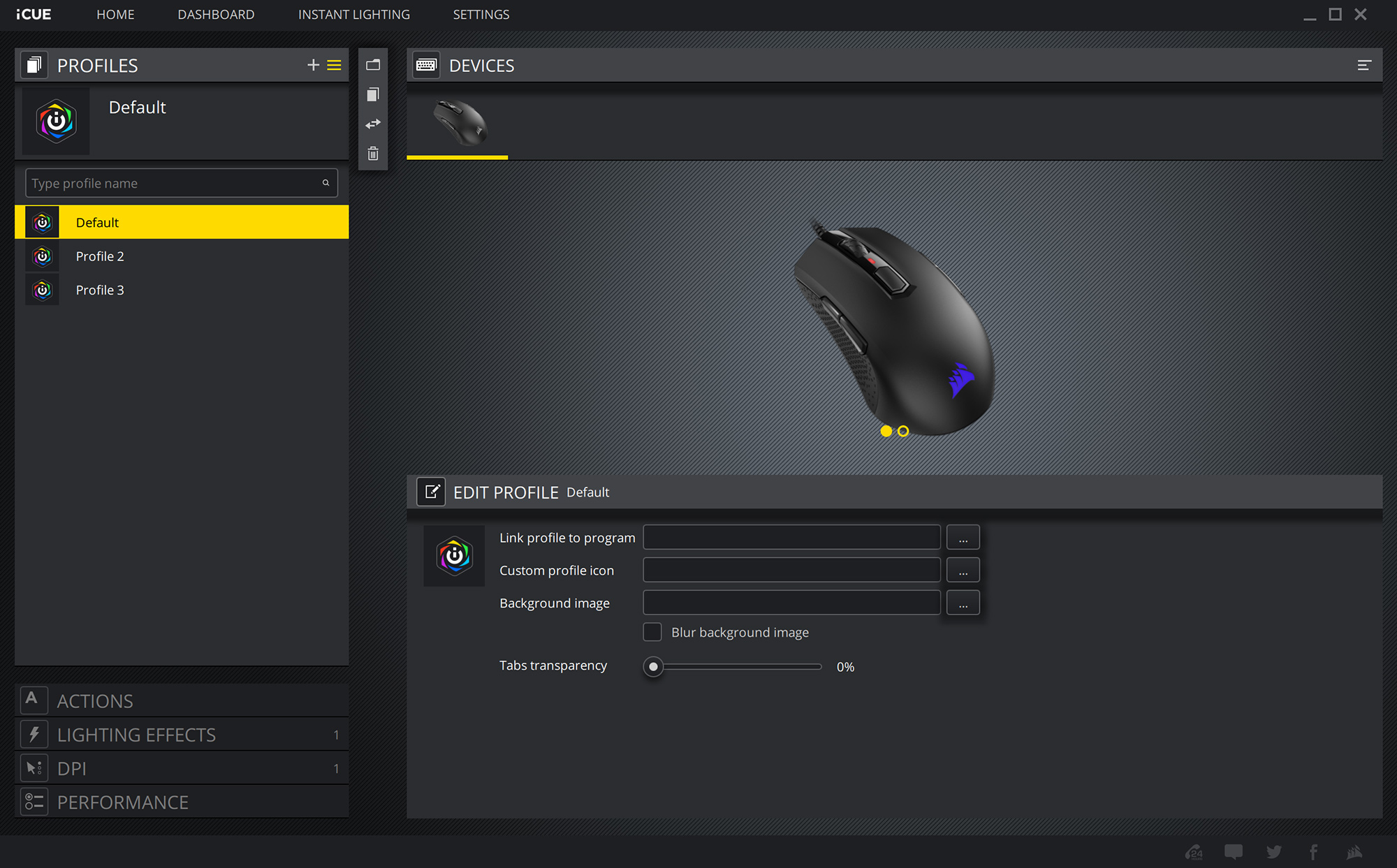Enable Blur background image checkbox
Screen dimensions: 1397x868
pyautogui.click(x=652, y=632)
